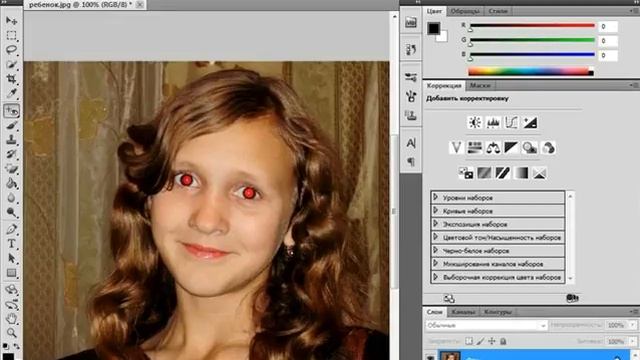Add a Gradient Map adjustment
The image size is (640, 360).
coord(521,173)
